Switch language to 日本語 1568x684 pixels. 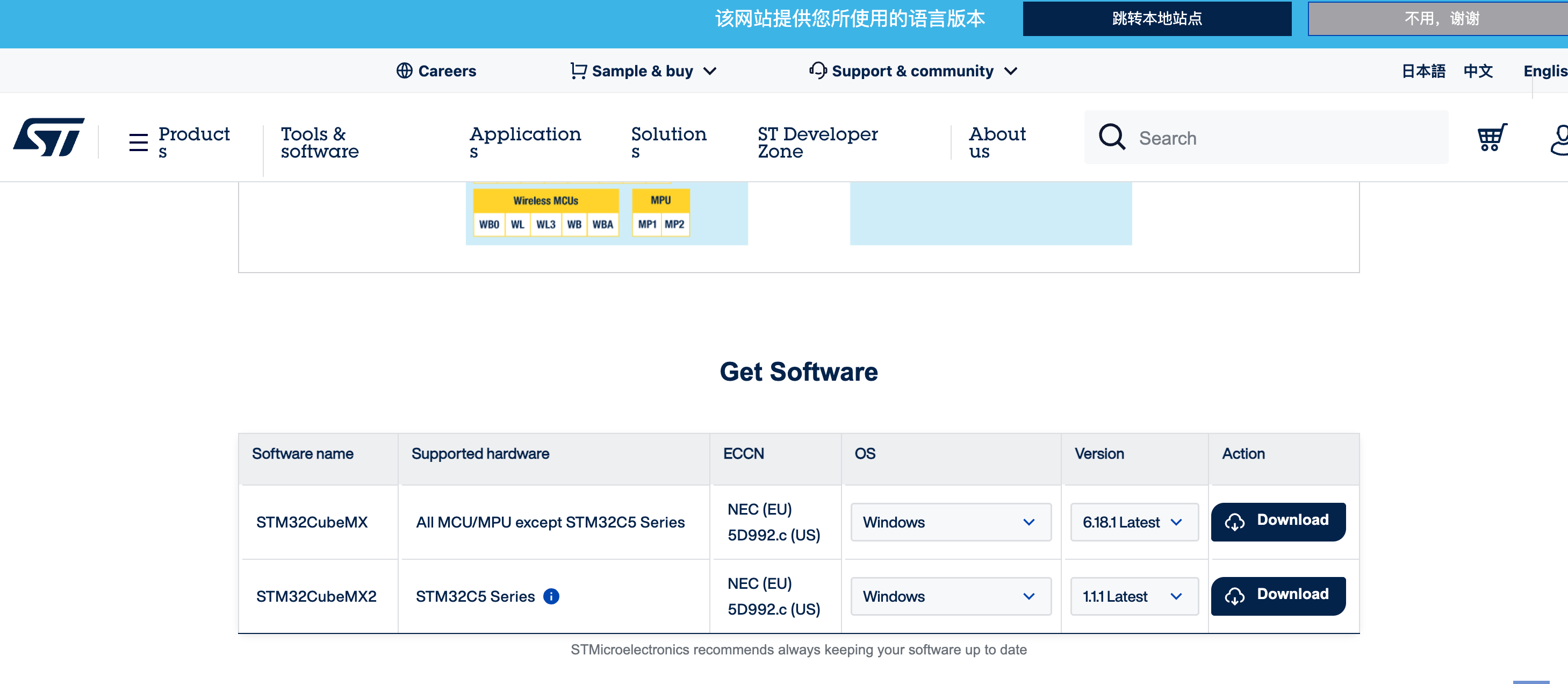tap(1423, 70)
